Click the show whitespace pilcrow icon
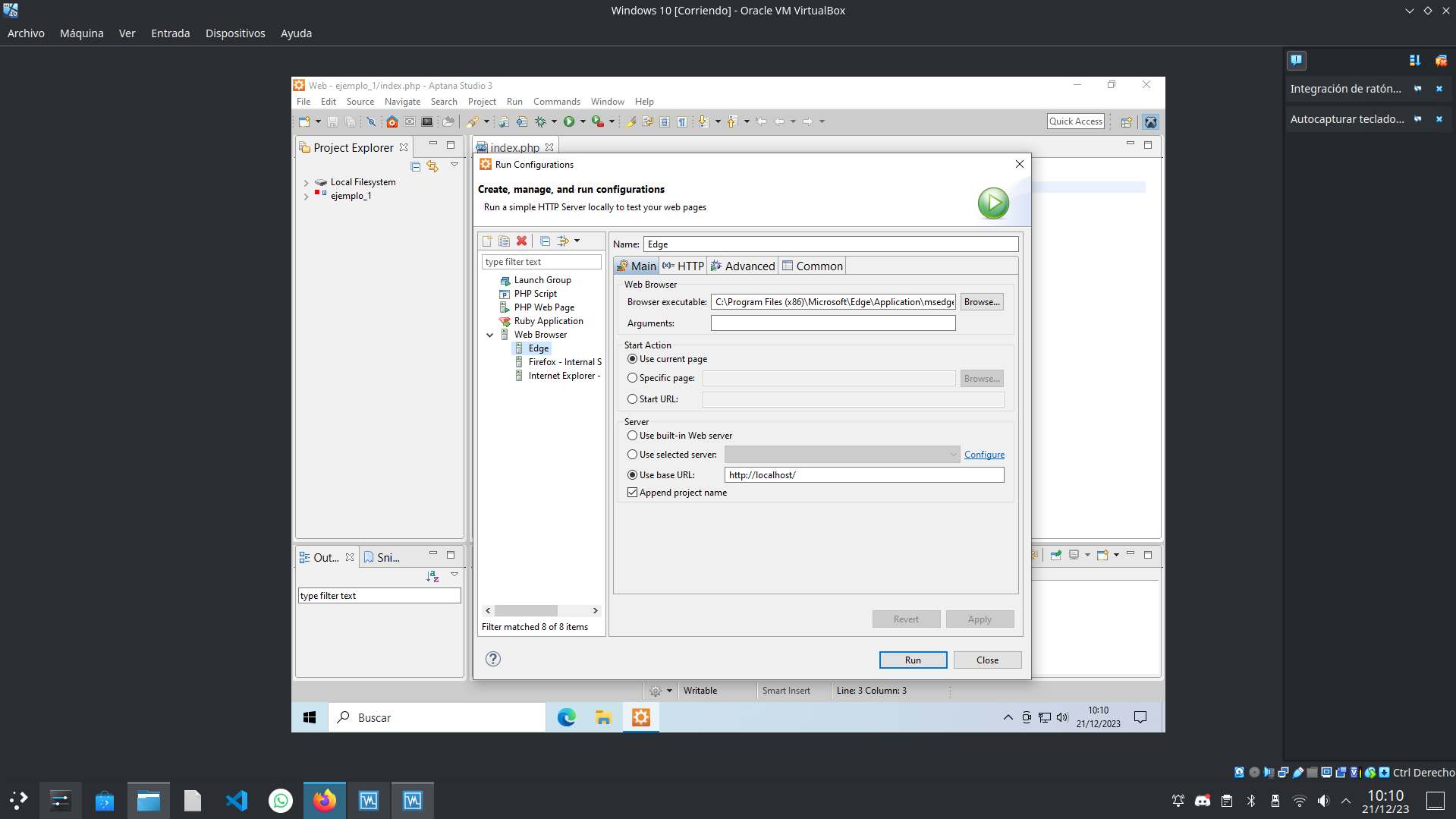Image resolution: width=1456 pixels, height=819 pixels. tap(682, 121)
